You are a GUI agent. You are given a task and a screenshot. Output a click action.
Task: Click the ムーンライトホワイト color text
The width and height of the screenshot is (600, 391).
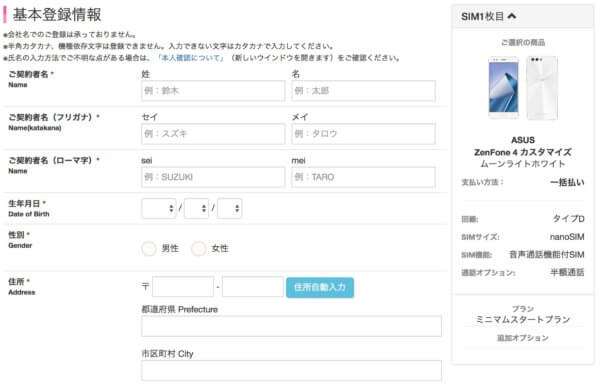click(523, 164)
